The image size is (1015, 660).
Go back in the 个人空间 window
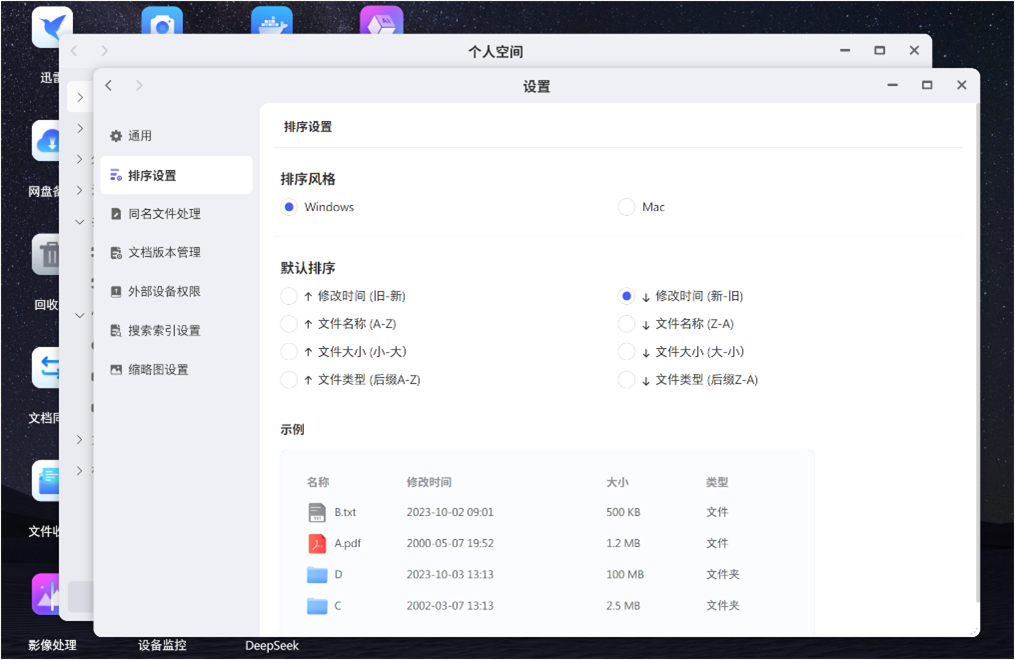point(74,50)
